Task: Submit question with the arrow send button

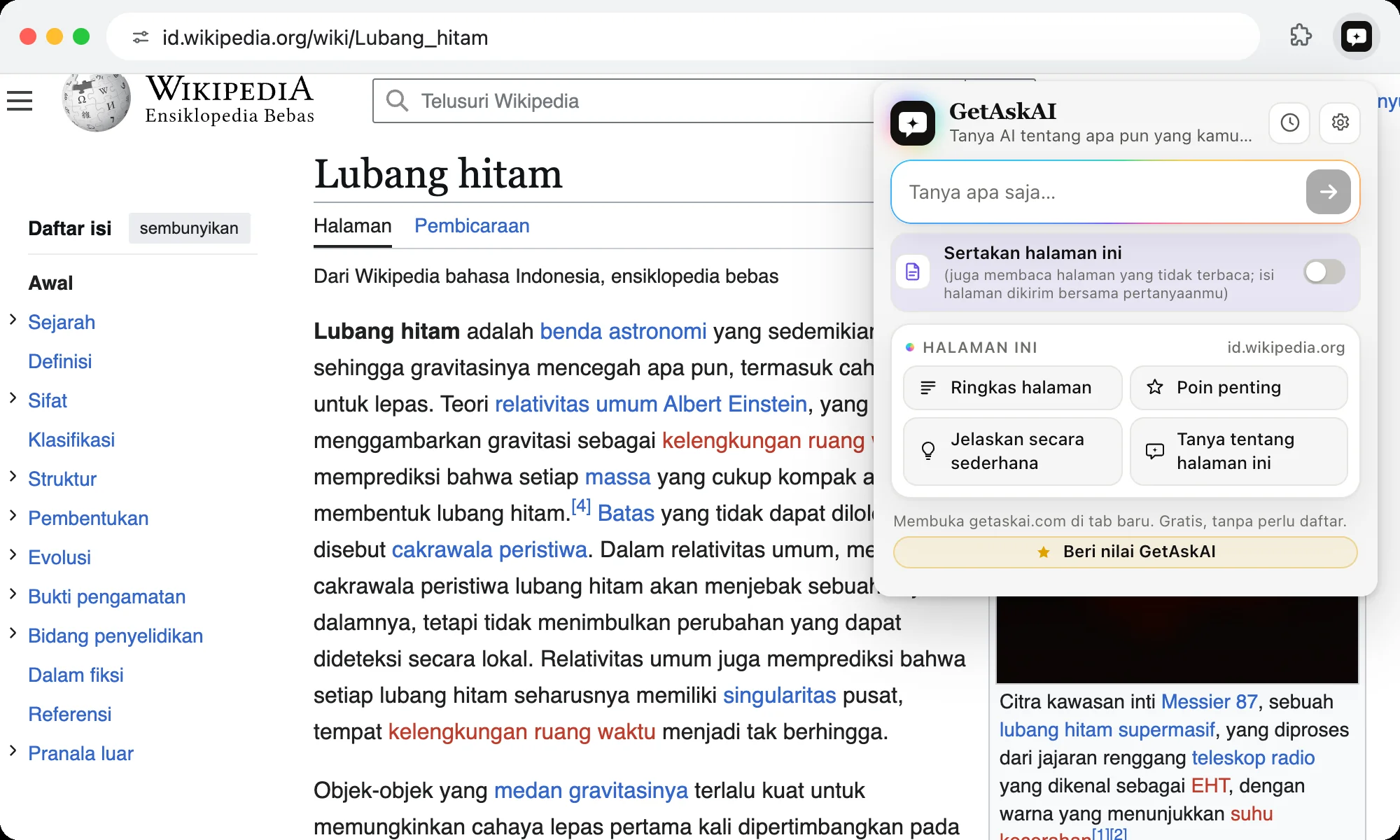Action: click(1328, 192)
